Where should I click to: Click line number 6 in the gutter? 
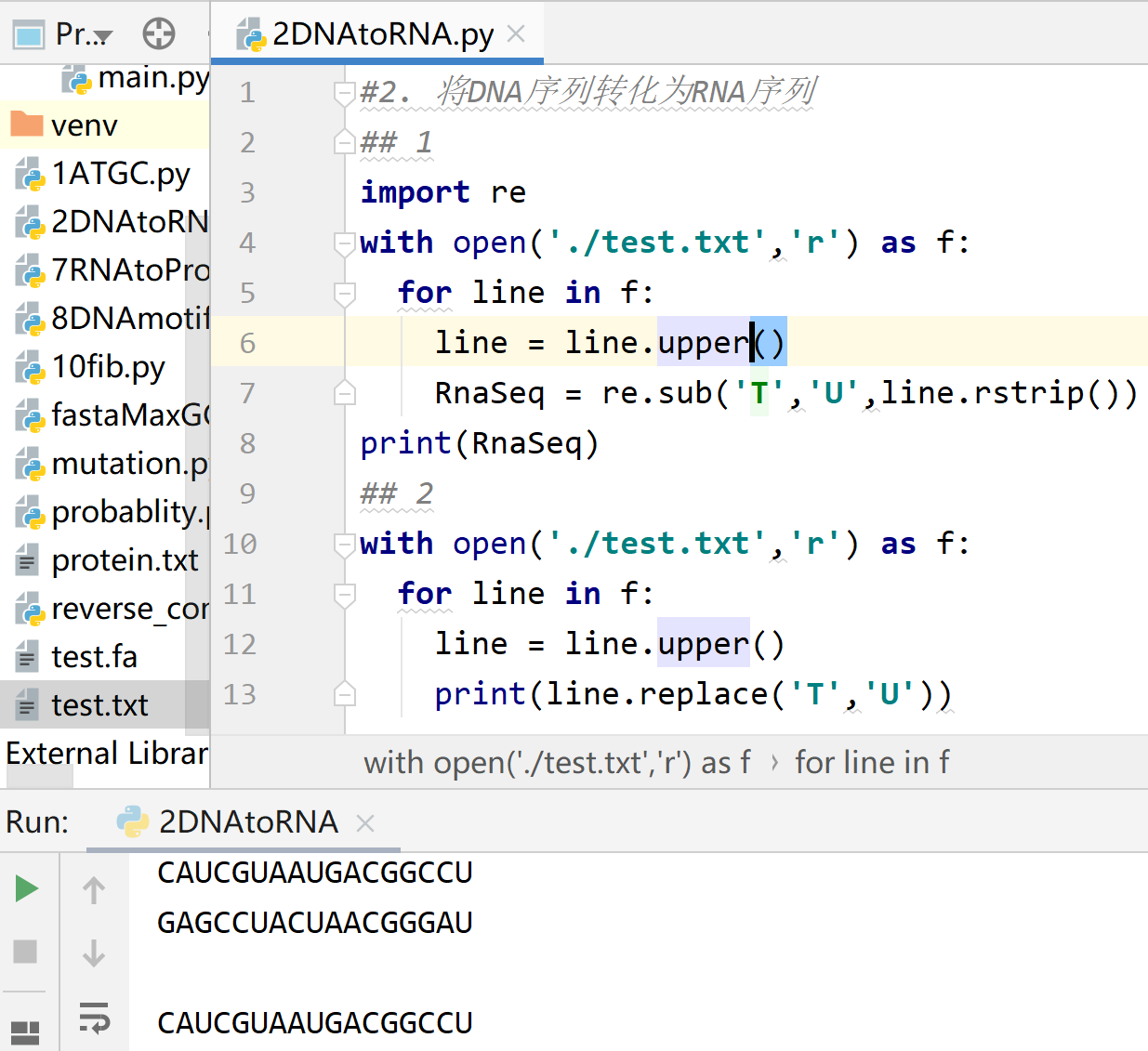(247, 342)
